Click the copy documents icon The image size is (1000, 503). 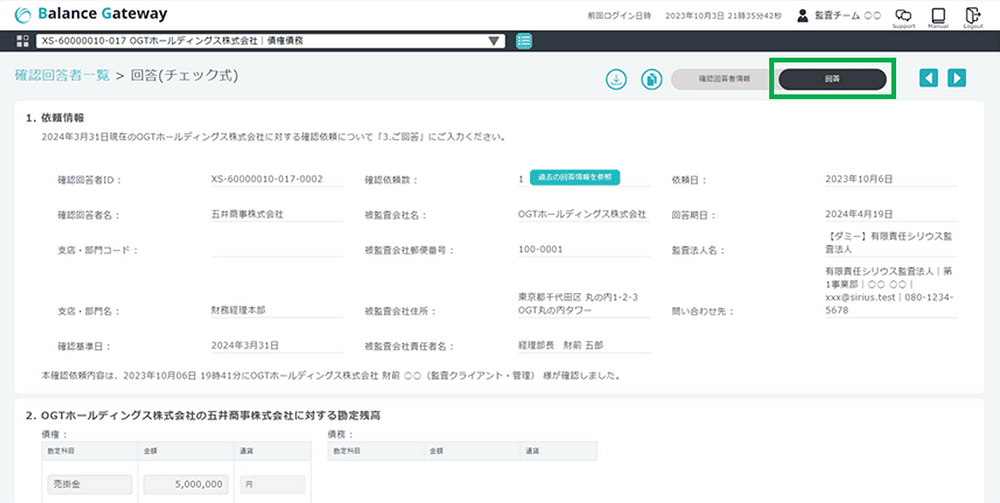[650, 79]
